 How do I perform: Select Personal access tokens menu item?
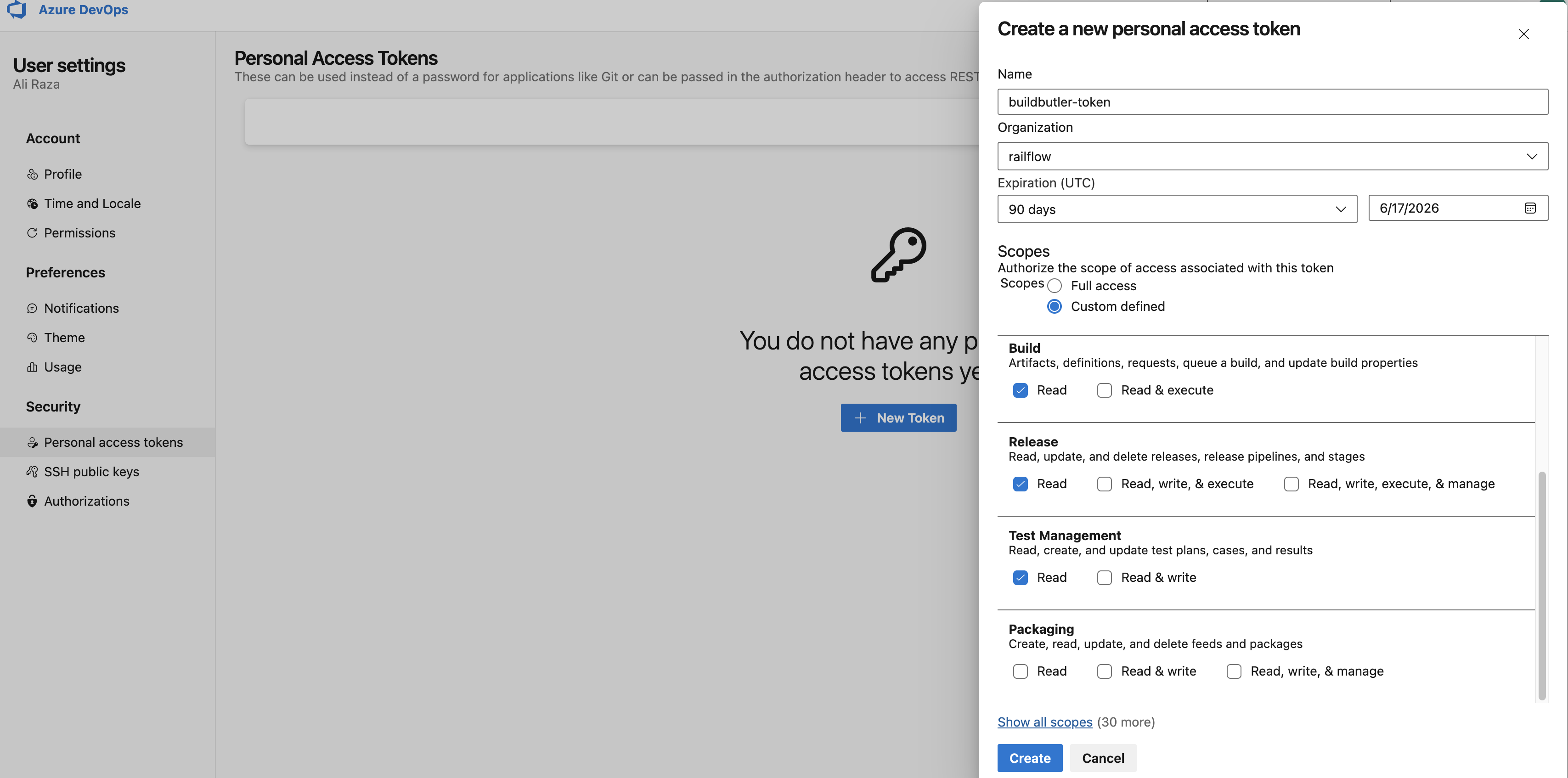[x=113, y=443]
